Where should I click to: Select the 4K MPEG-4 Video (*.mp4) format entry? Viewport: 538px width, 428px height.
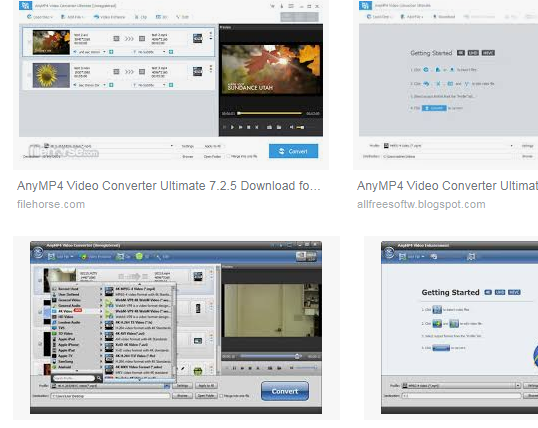tap(138, 291)
